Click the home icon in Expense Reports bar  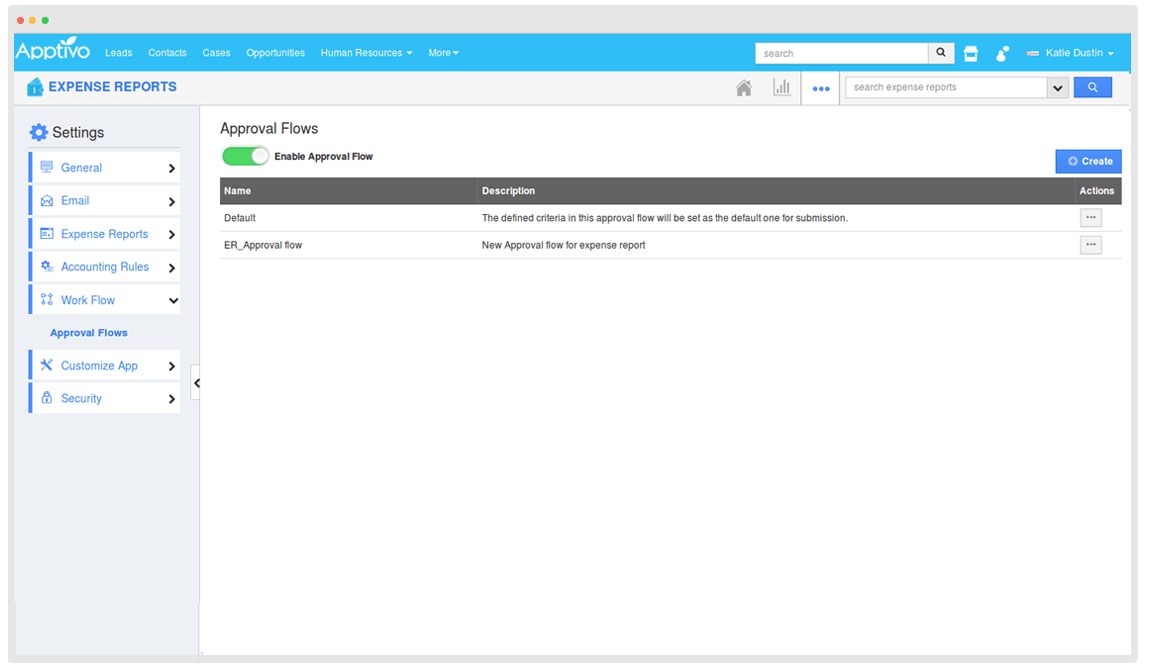(743, 88)
